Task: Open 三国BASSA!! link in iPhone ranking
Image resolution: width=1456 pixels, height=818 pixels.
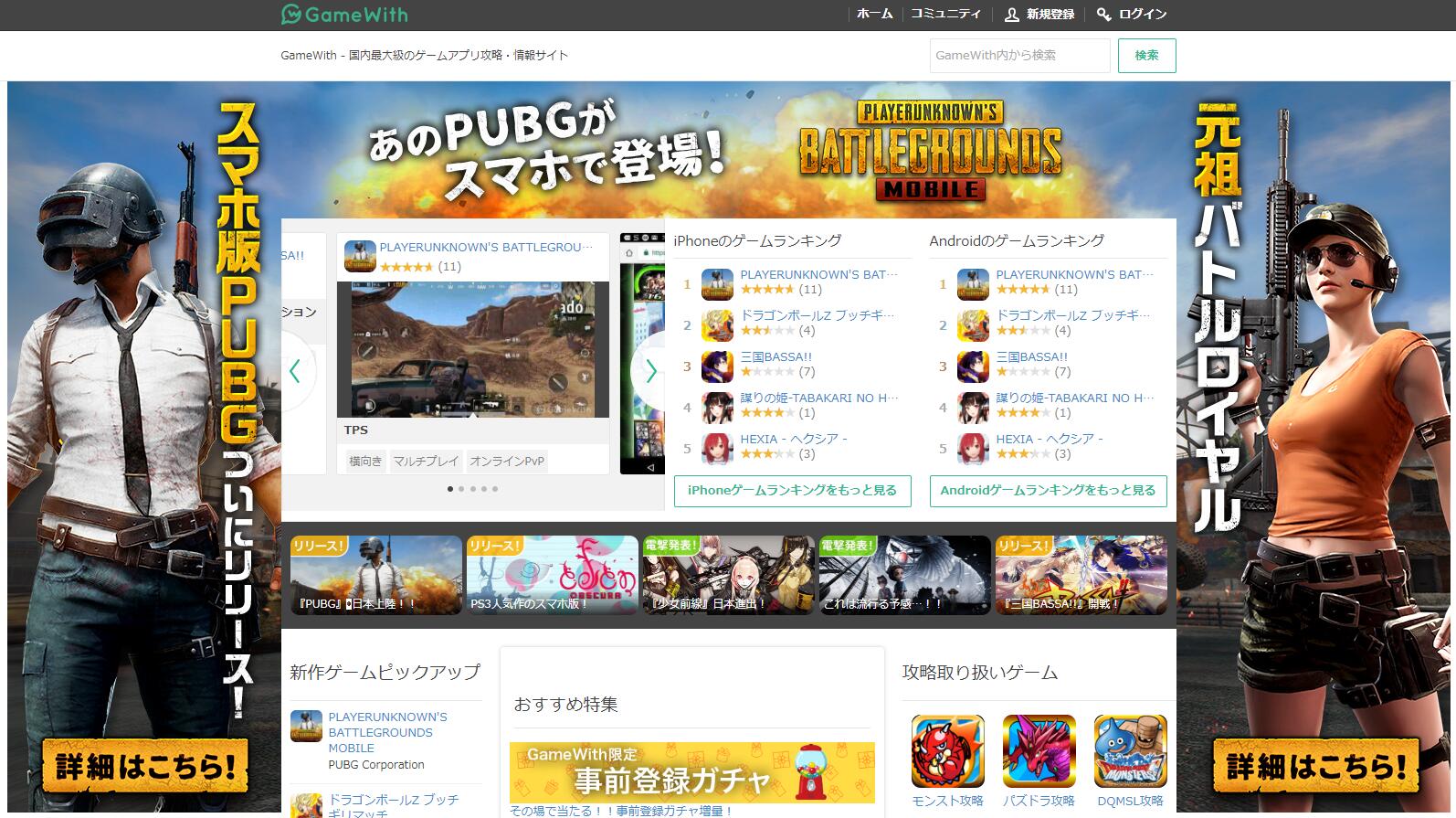Action: (776, 356)
